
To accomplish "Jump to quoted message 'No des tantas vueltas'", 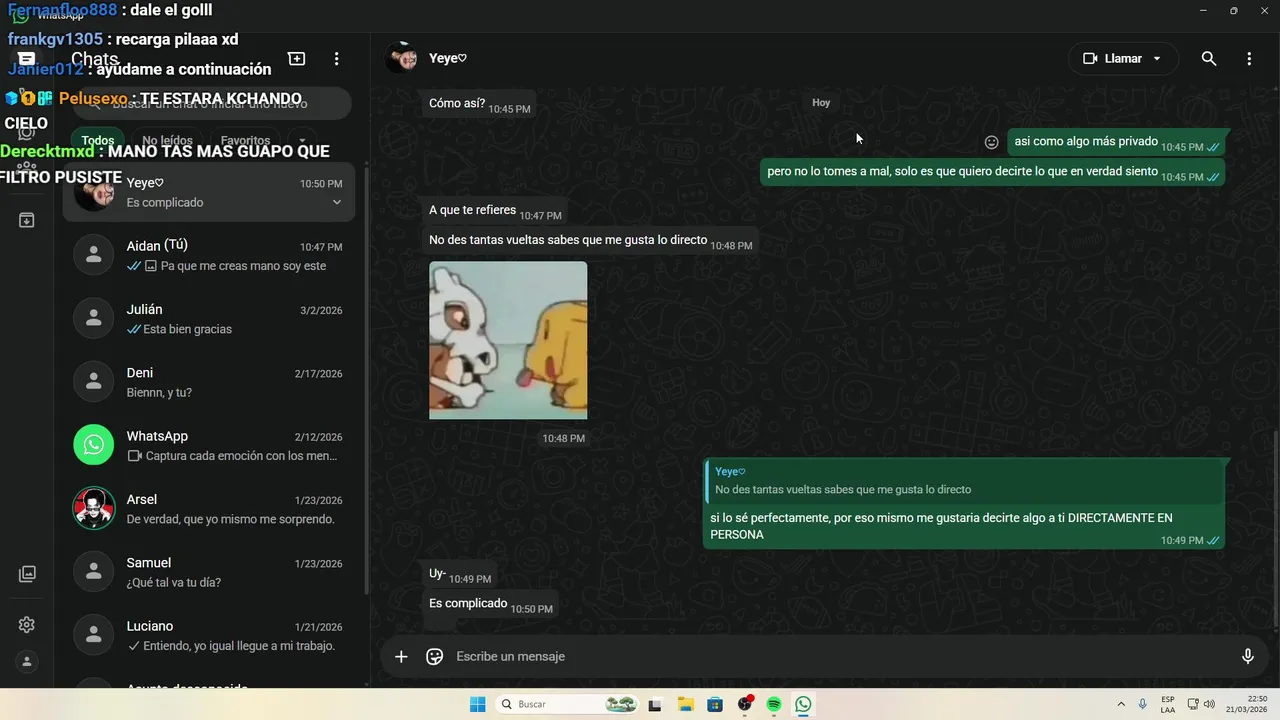I will point(964,480).
